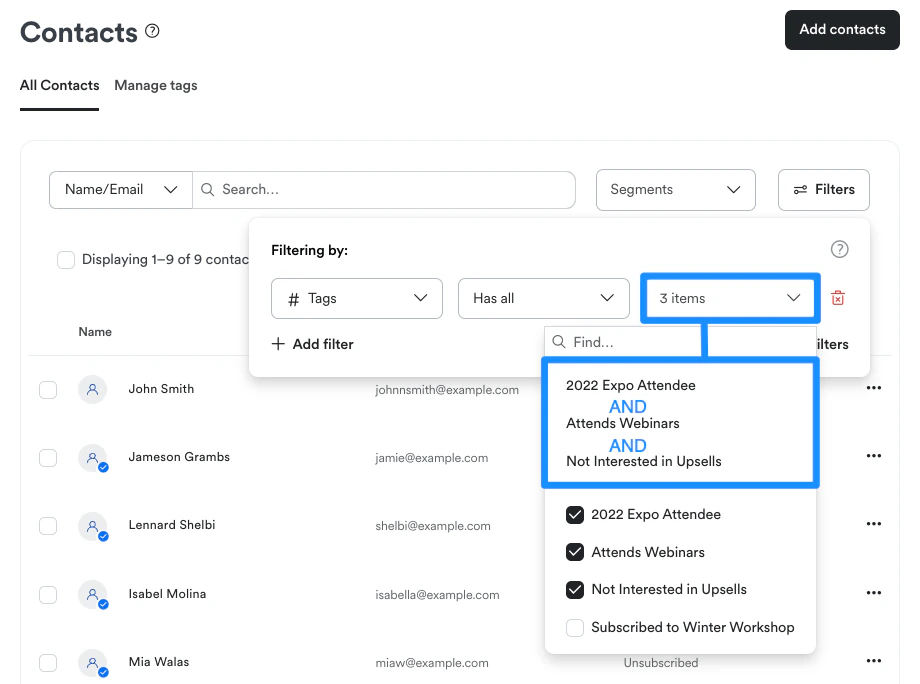920x684 pixels.
Task: Click the help icon in Filtering panel
Action: (840, 249)
